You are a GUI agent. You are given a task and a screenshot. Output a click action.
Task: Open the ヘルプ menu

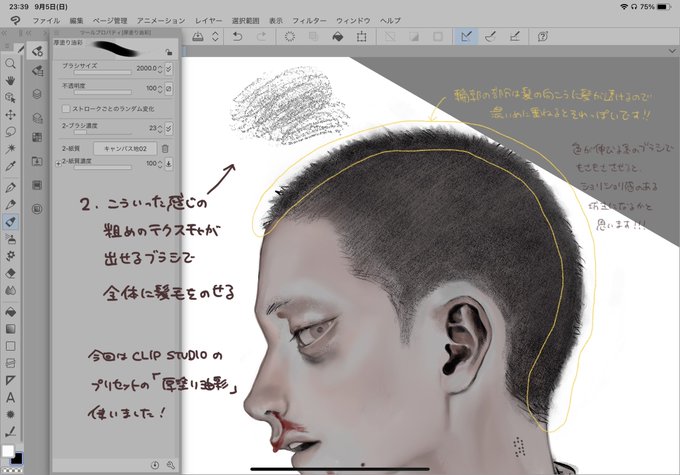click(x=390, y=20)
